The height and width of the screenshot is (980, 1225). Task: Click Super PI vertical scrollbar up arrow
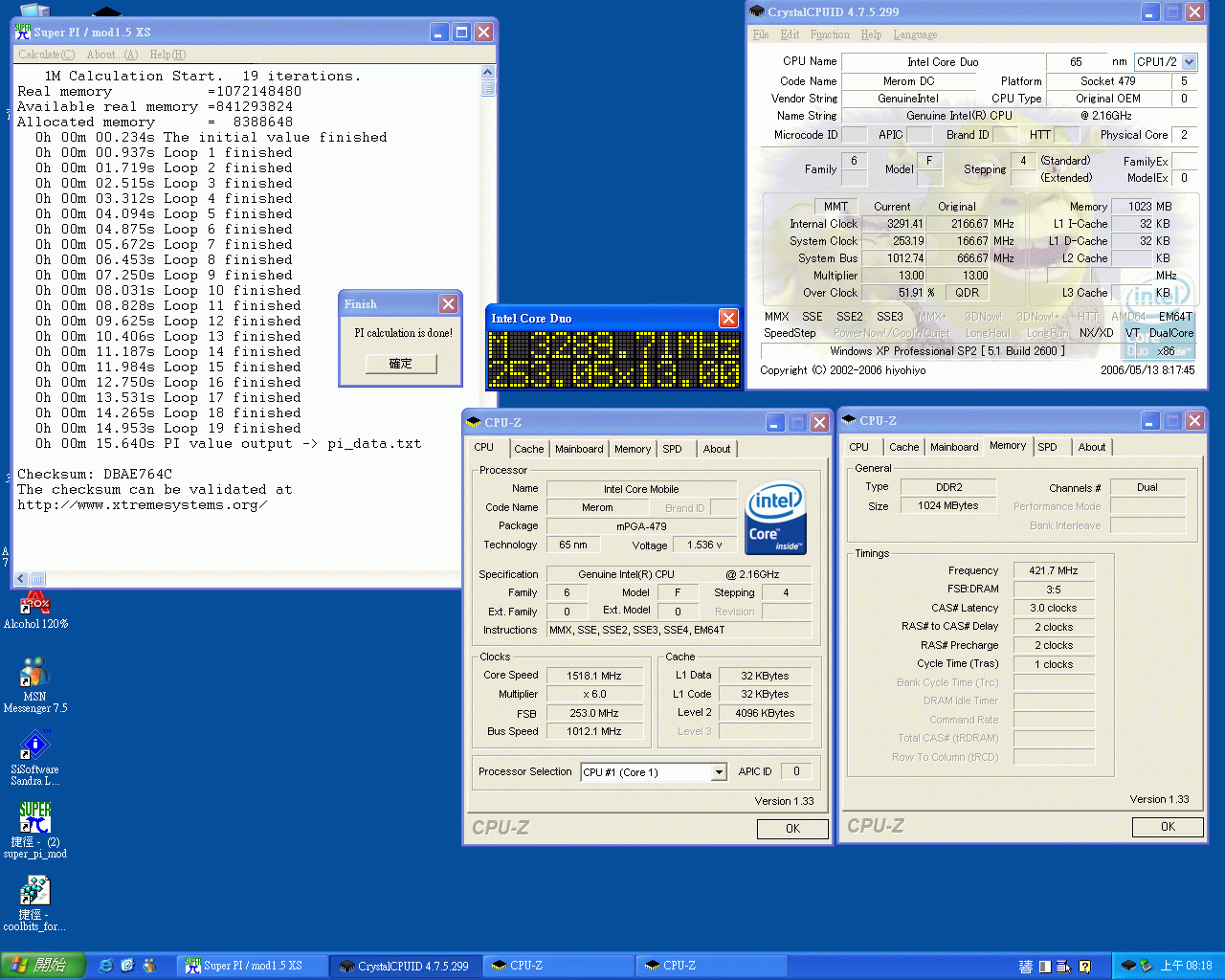pyautogui.click(x=488, y=72)
